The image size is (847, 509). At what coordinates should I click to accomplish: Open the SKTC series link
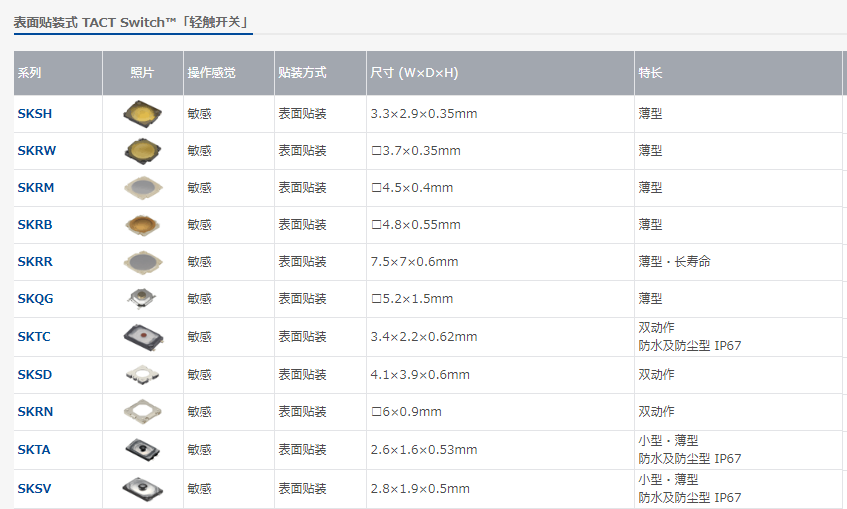tap(34, 337)
